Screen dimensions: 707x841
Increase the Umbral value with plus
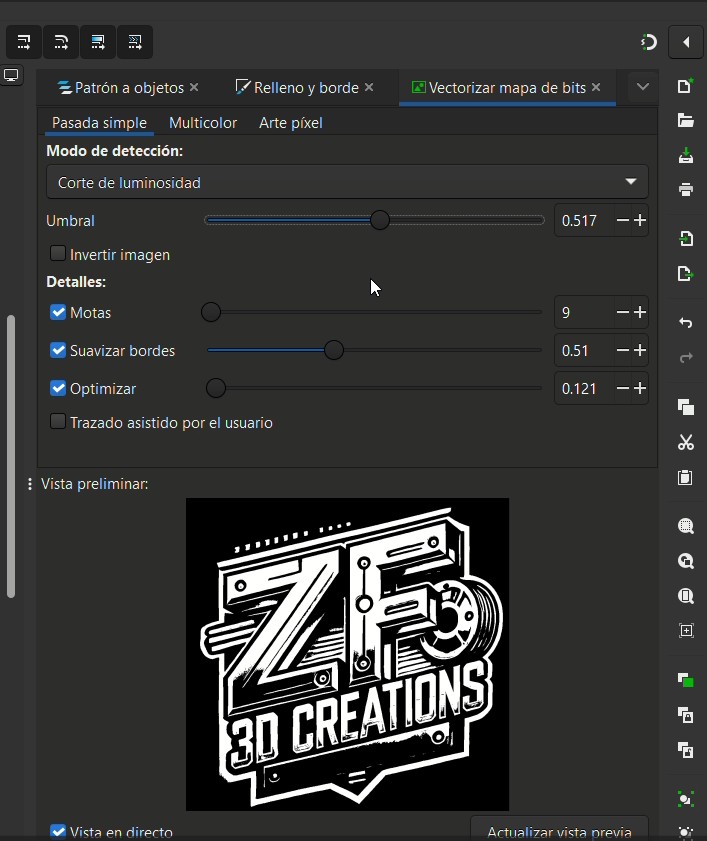[x=639, y=220]
